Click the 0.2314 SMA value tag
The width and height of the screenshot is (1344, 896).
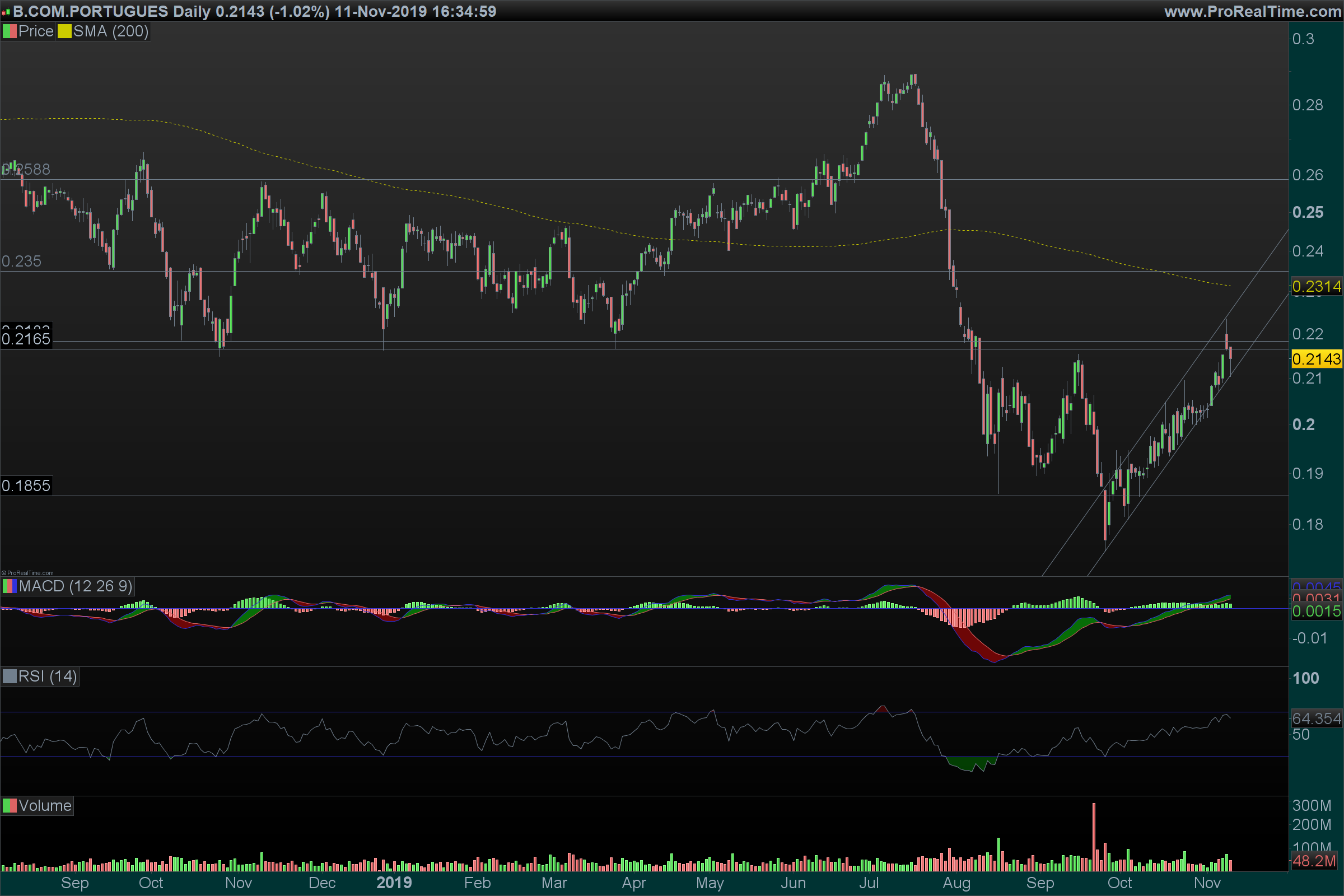coord(1316,286)
